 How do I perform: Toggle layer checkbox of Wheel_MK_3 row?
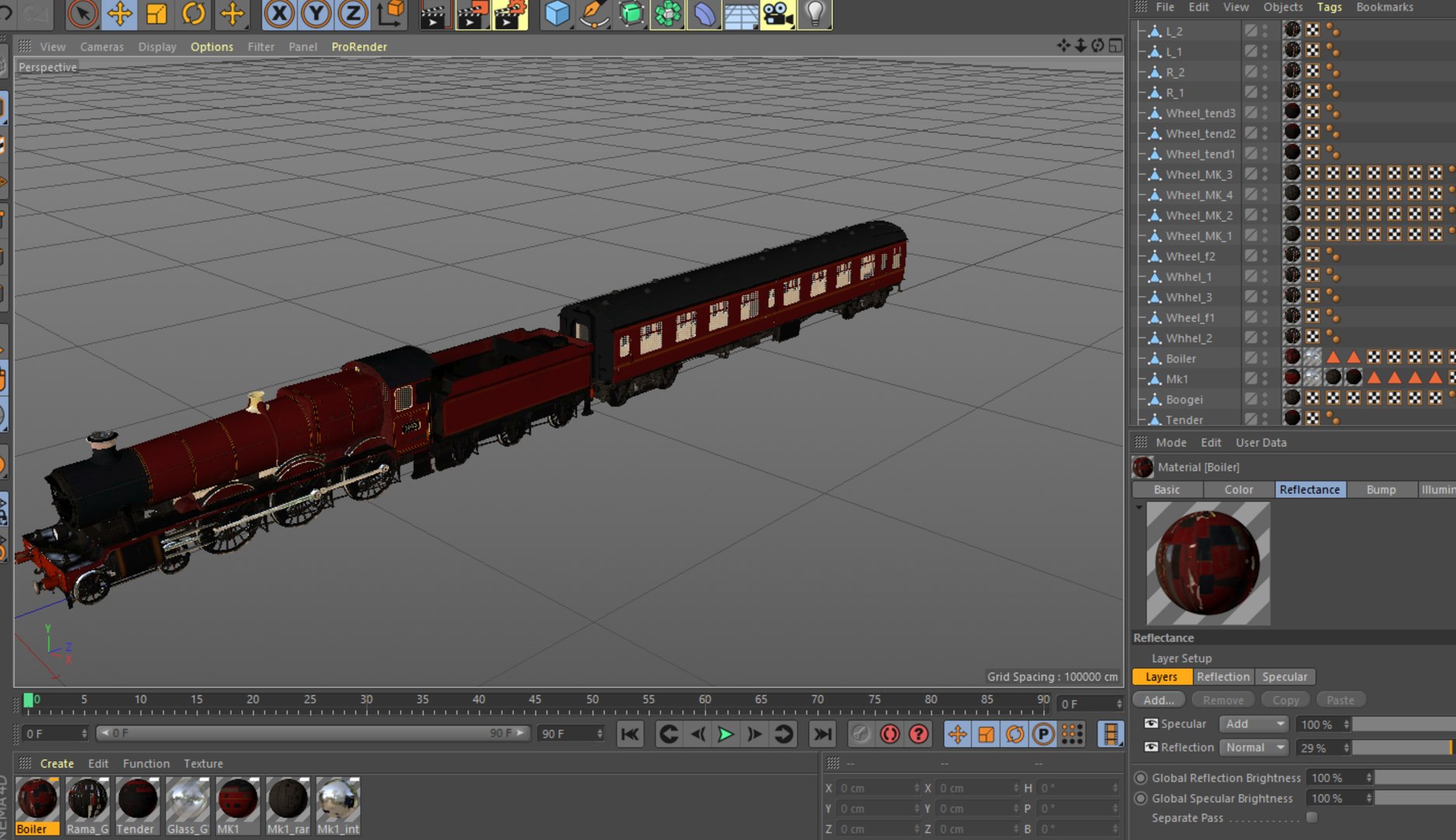tap(1251, 174)
